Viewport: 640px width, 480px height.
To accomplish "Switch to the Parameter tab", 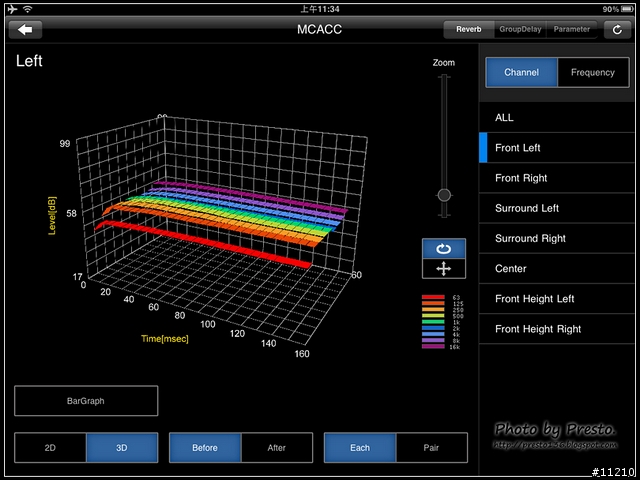I will tap(571, 29).
